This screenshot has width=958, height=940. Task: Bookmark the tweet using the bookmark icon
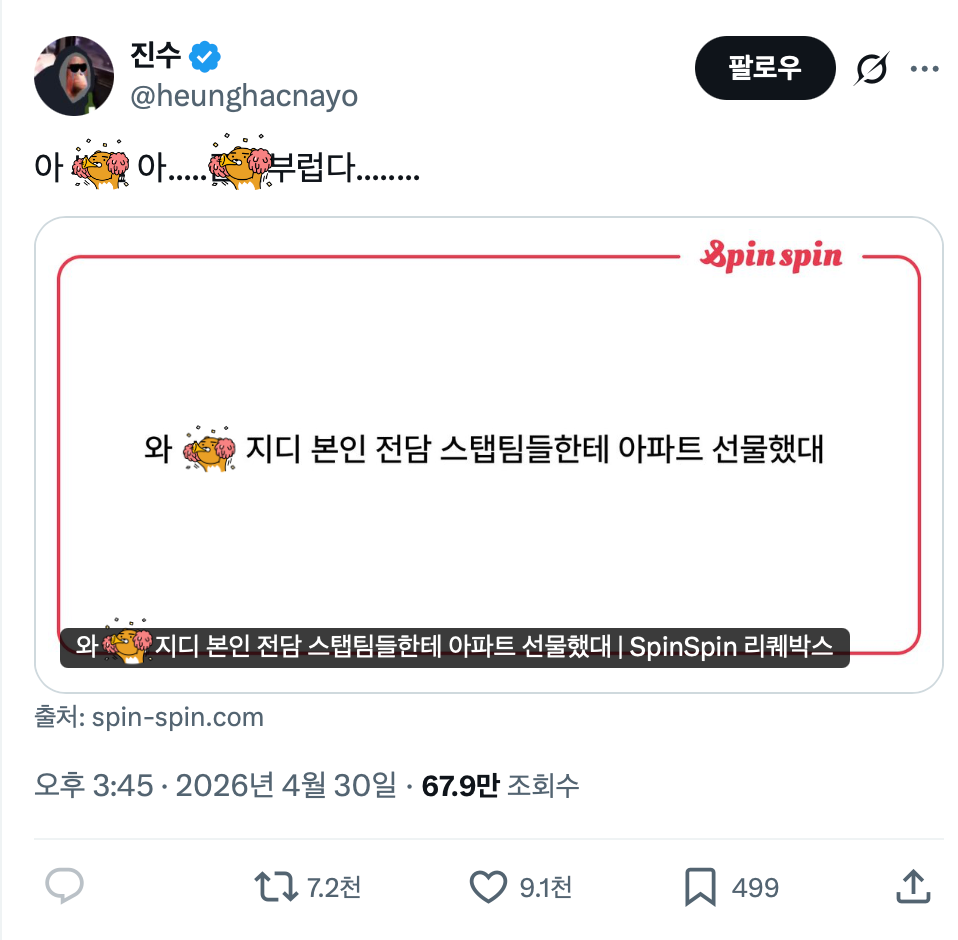click(x=702, y=887)
